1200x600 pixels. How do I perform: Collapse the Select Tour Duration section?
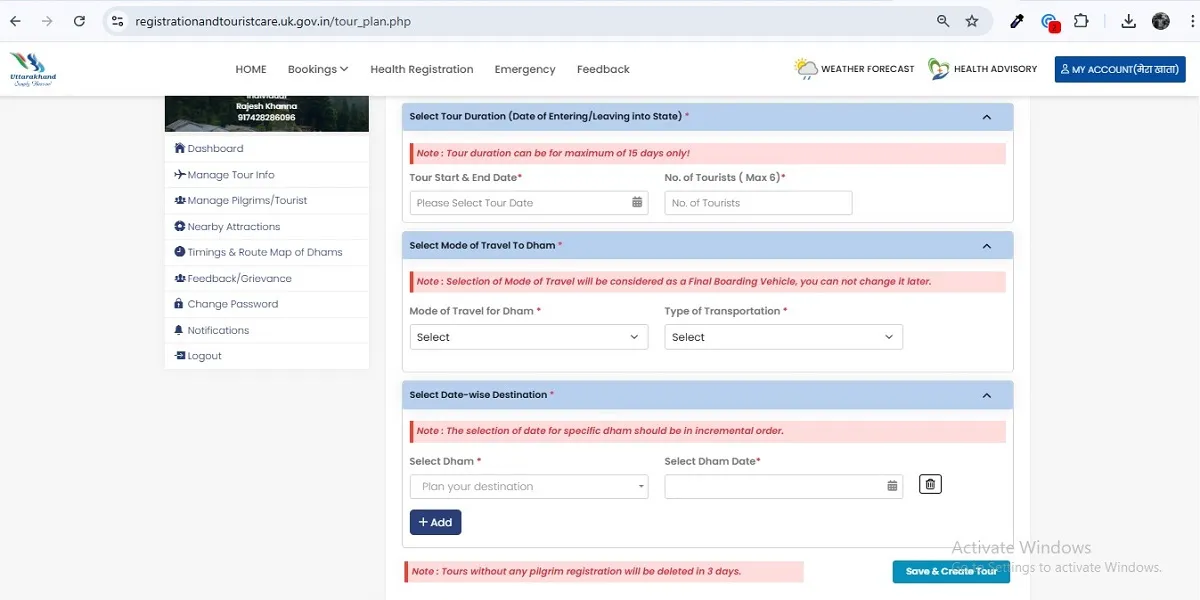tap(986, 116)
